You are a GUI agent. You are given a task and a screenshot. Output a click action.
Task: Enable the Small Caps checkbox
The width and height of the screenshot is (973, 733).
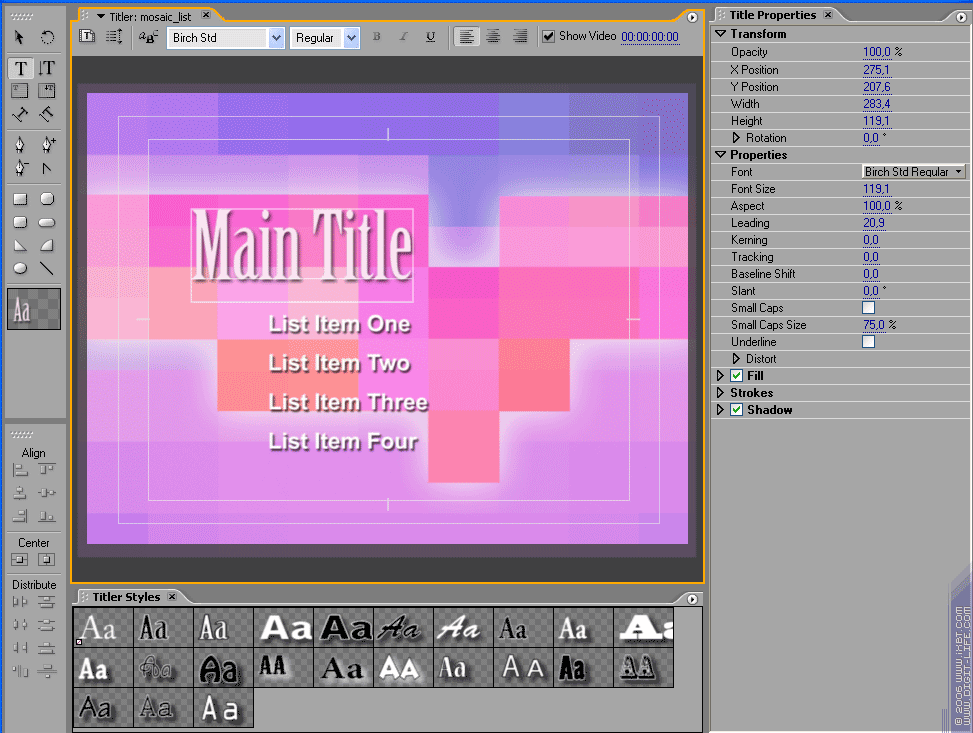click(869, 308)
